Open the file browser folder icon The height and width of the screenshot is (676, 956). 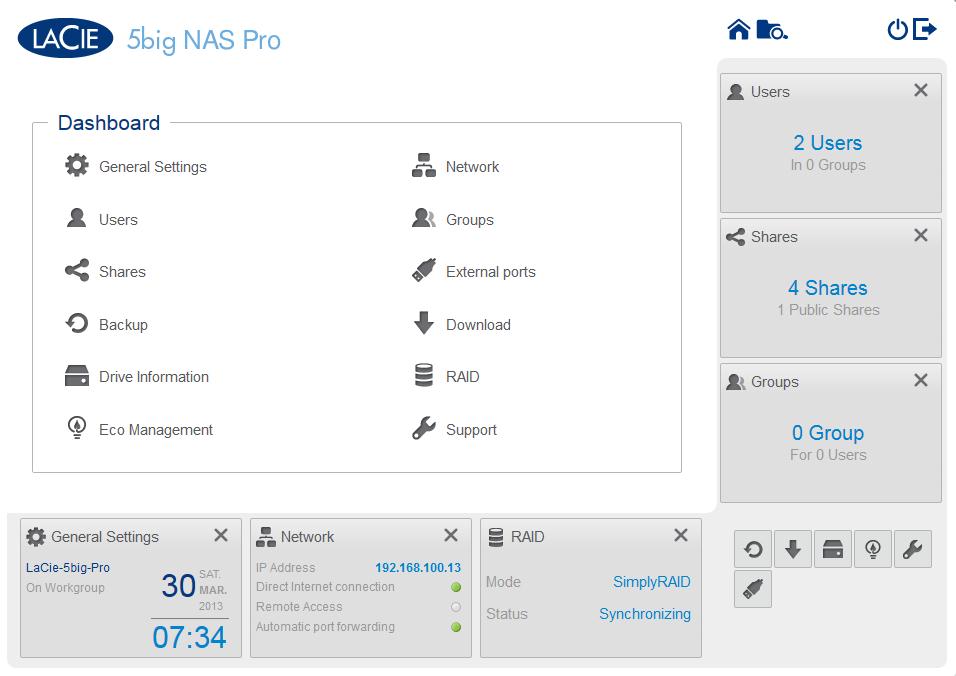pos(772,29)
